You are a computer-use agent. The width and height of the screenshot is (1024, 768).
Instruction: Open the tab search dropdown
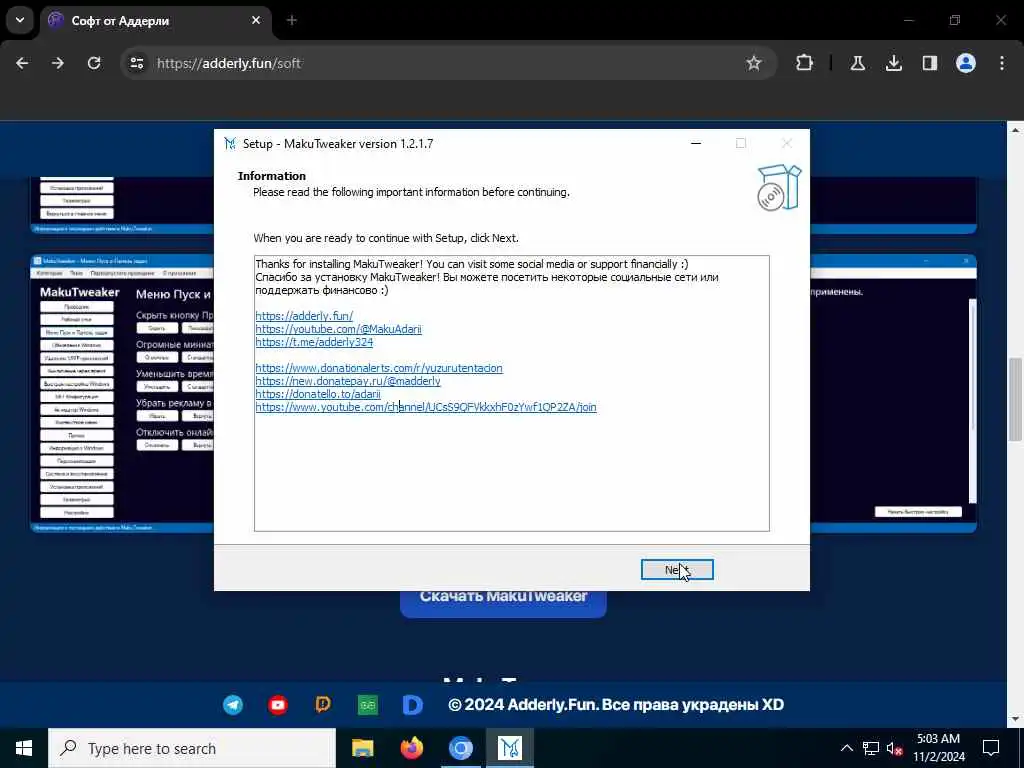point(20,20)
